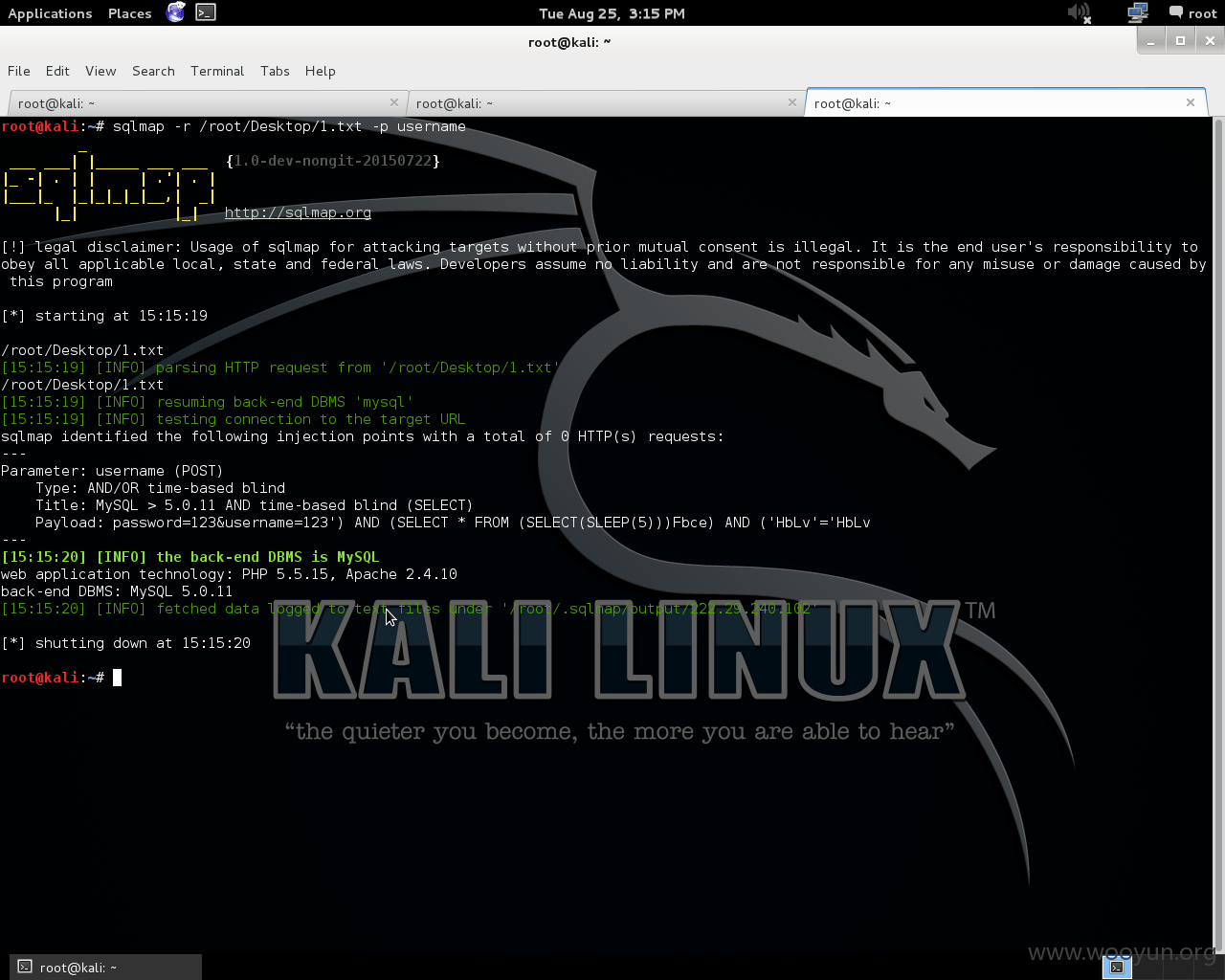Click 'Parameter: username (POST)' line
This screenshot has height=980, width=1225.
[x=112, y=471]
